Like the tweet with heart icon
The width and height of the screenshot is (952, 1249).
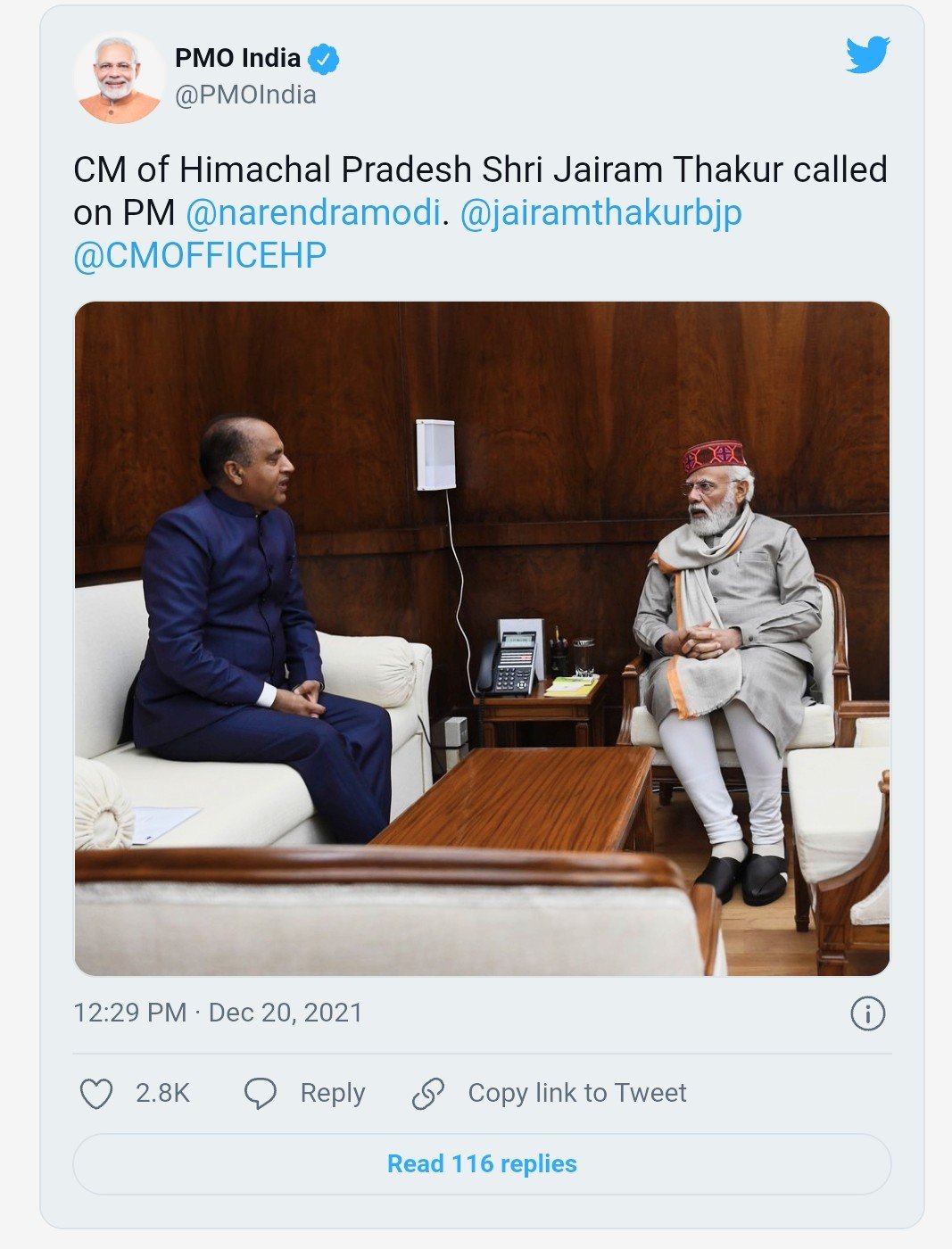(96, 1094)
